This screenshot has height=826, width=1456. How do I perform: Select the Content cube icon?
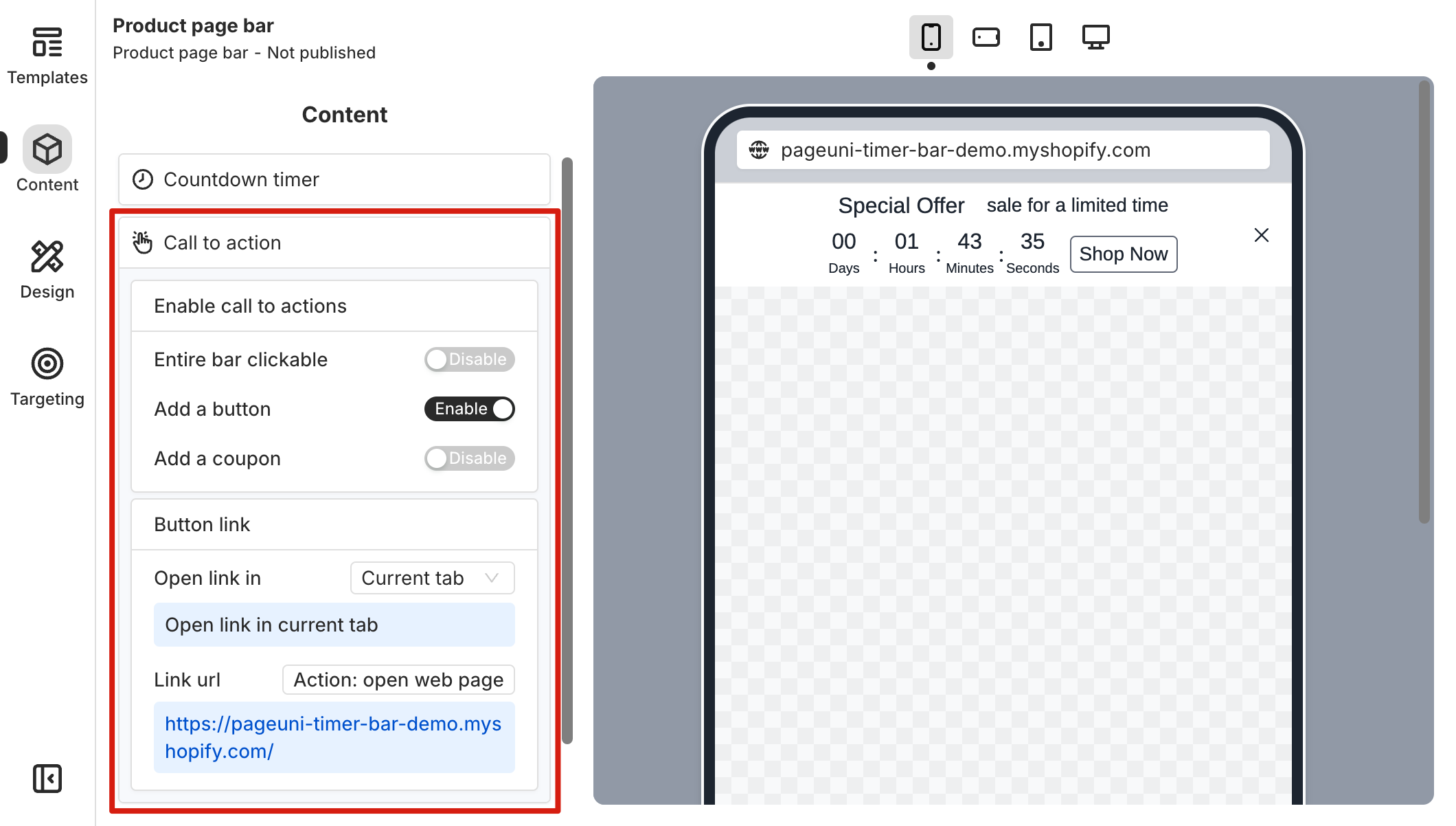[x=47, y=148]
